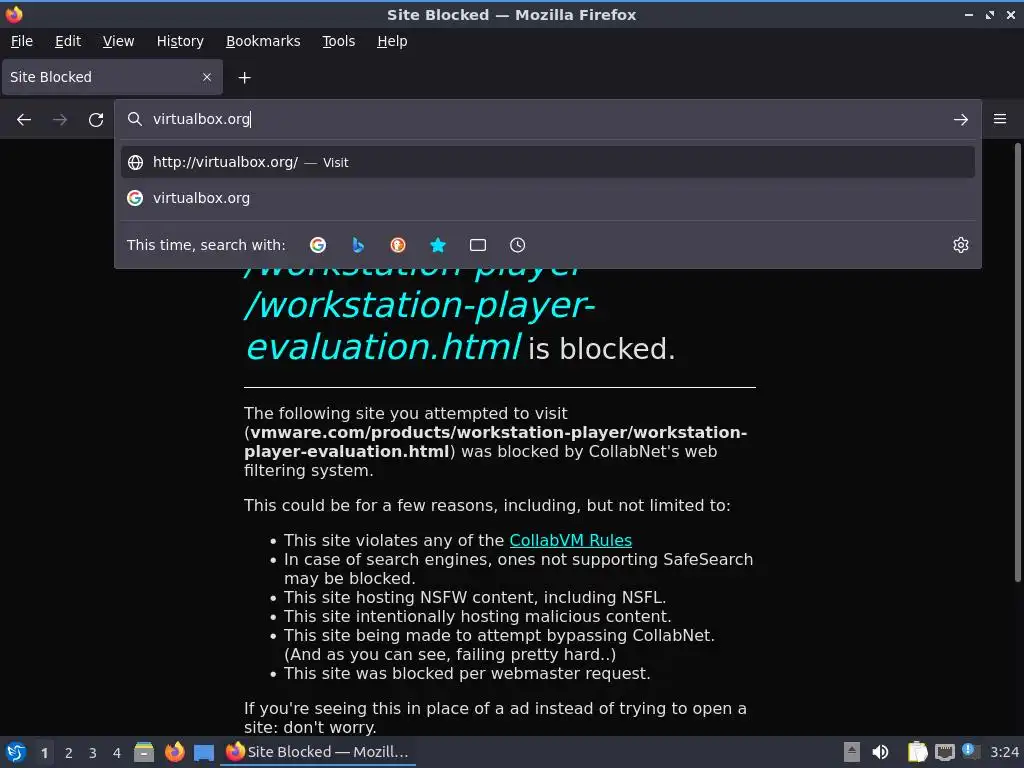The width and height of the screenshot is (1024, 768).
Task: Close the Site Blocked tab
Action: [207, 77]
